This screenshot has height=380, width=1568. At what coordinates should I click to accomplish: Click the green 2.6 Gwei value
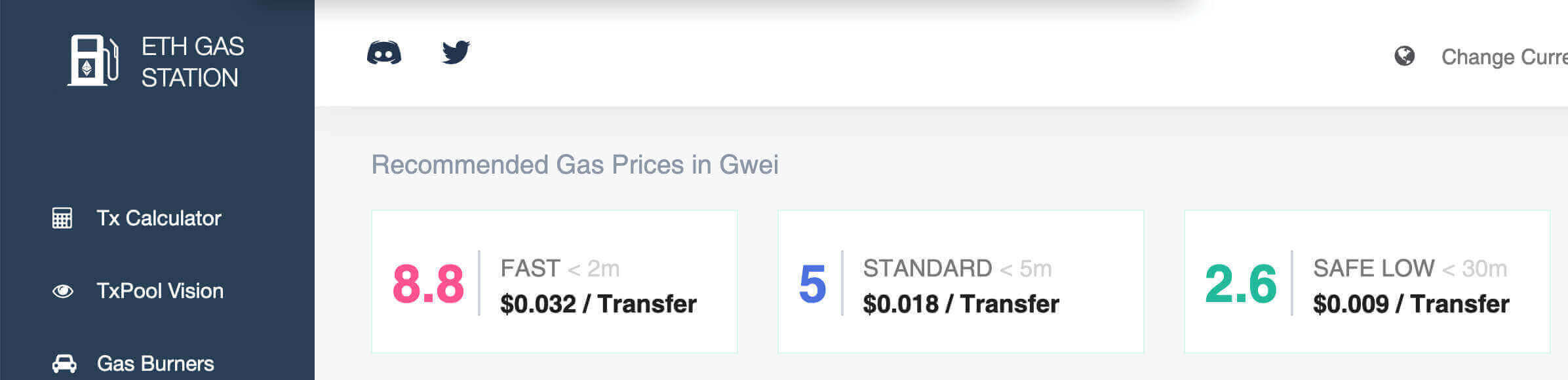pos(1240,284)
